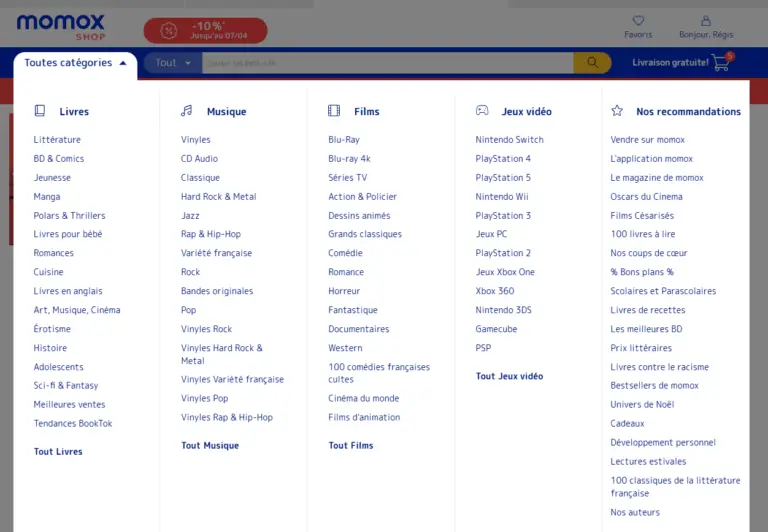Collapse the Toutes catégories menu
Screen dimensions: 768x532
coord(75,63)
